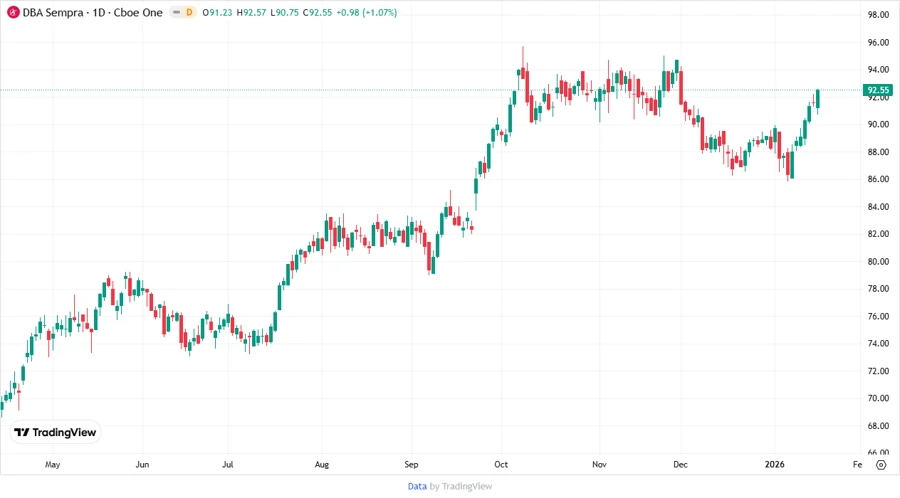Image resolution: width=900 pixels, height=498 pixels.
Task: Click the low value L90.75
Action: tap(284, 13)
